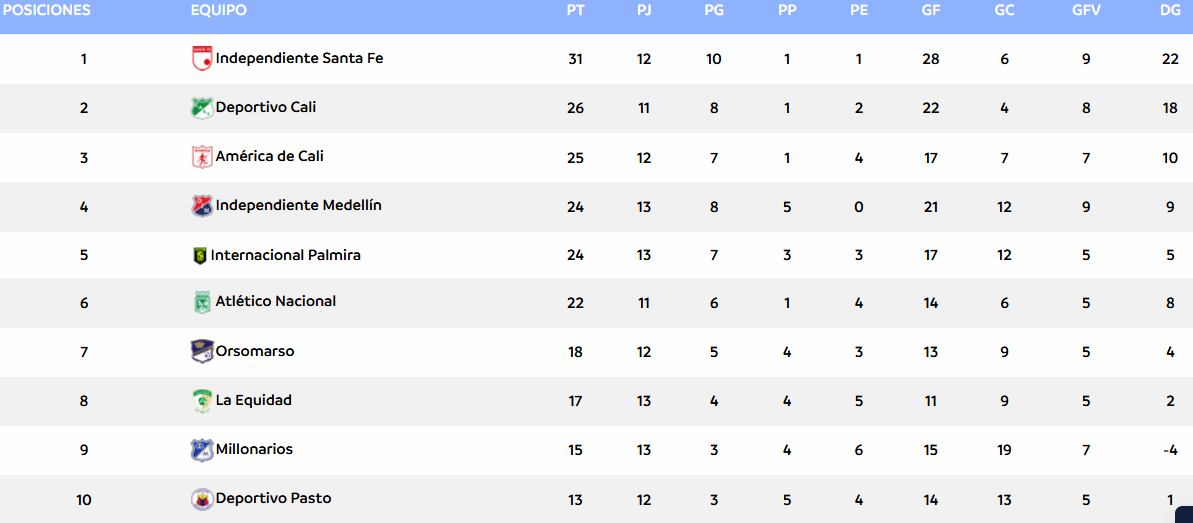Image resolution: width=1193 pixels, height=523 pixels.
Task: Click the GFV column header
Action: tap(1086, 10)
